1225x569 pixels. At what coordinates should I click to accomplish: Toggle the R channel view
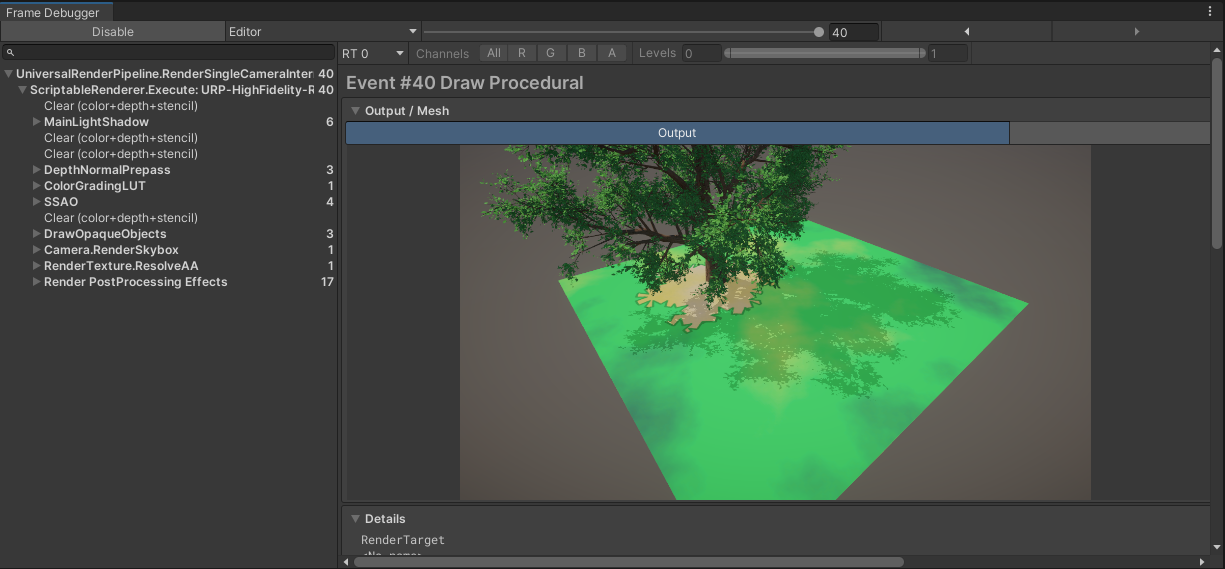click(x=522, y=53)
